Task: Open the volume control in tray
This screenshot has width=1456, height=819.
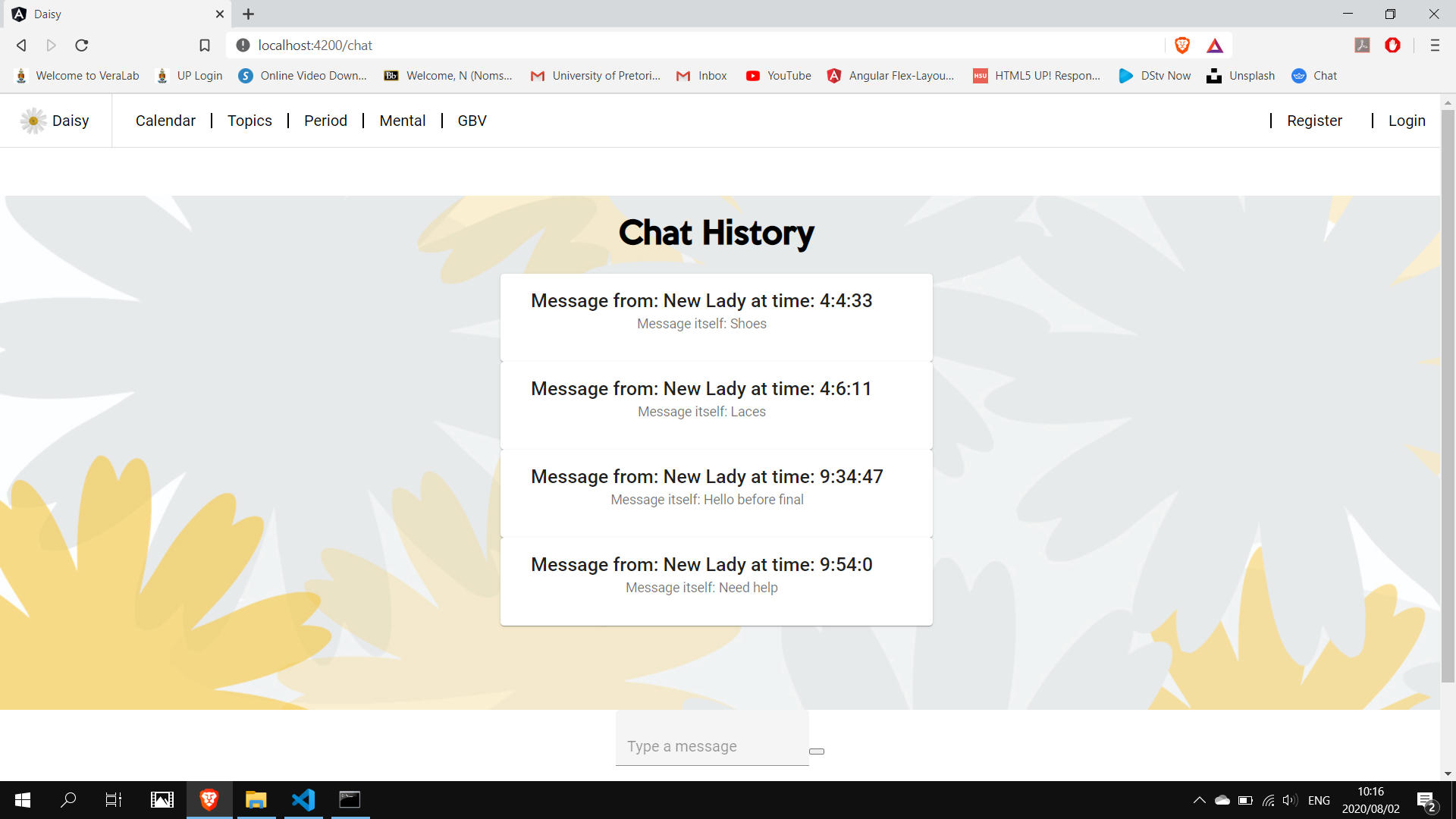Action: (x=1289, y=800)
